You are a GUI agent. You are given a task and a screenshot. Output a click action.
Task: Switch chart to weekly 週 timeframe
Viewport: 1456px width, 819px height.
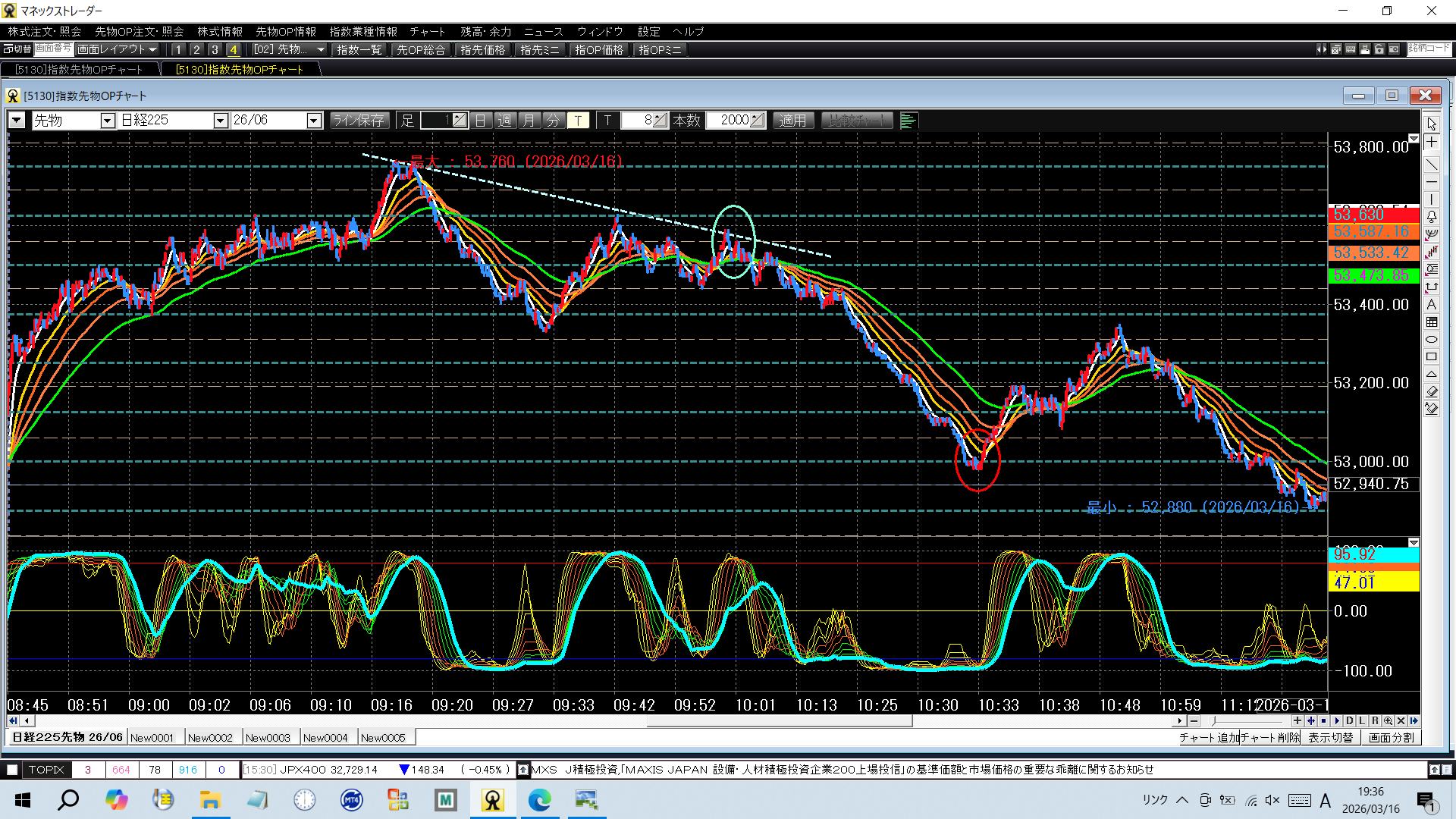504,121
